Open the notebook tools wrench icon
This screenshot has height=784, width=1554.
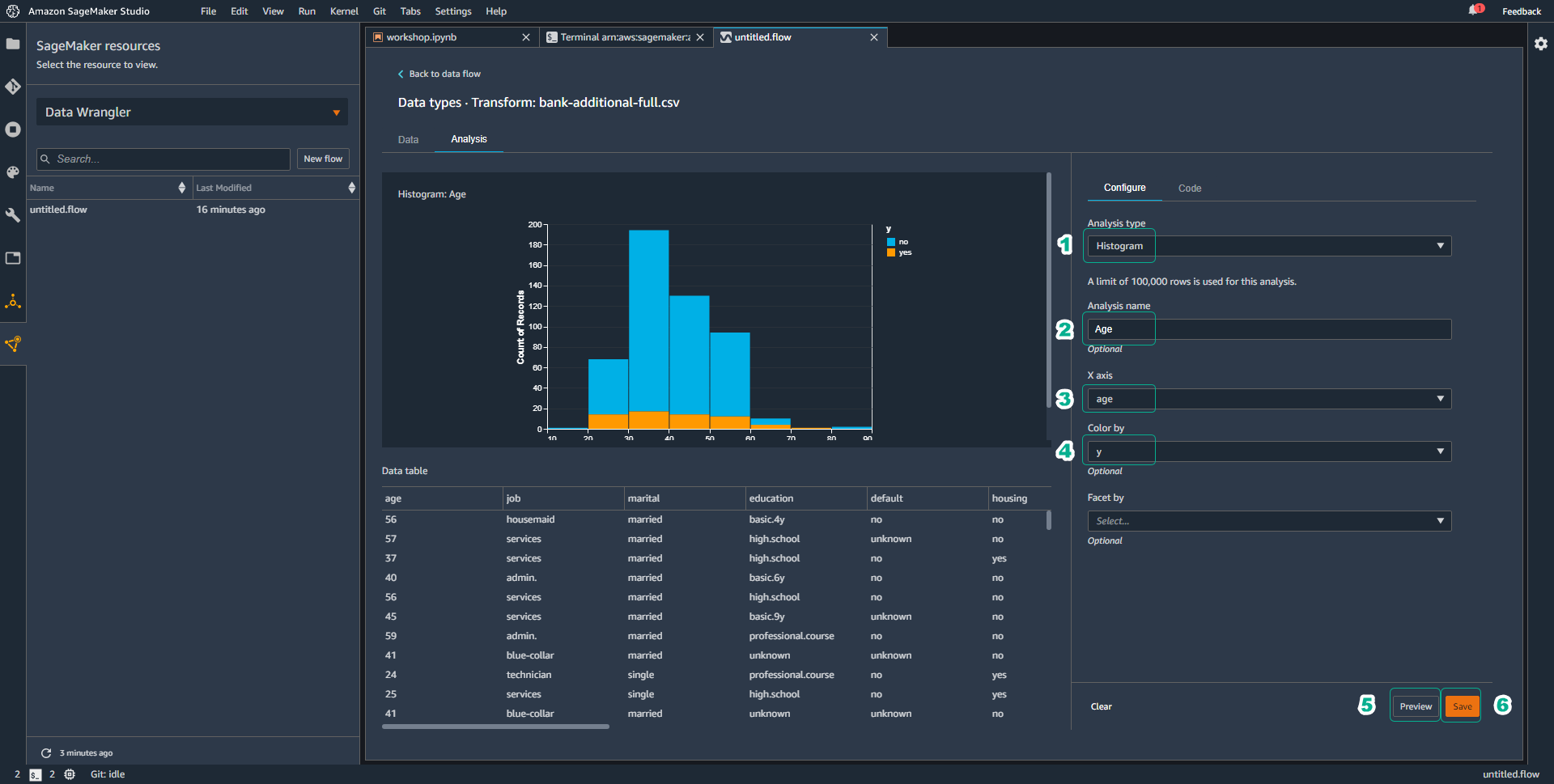(x=13, y=215)
